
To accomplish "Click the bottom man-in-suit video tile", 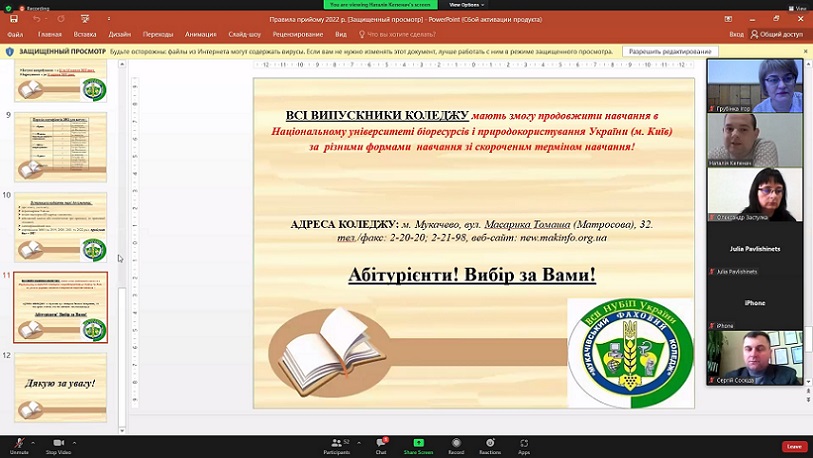I will (755, 358).
